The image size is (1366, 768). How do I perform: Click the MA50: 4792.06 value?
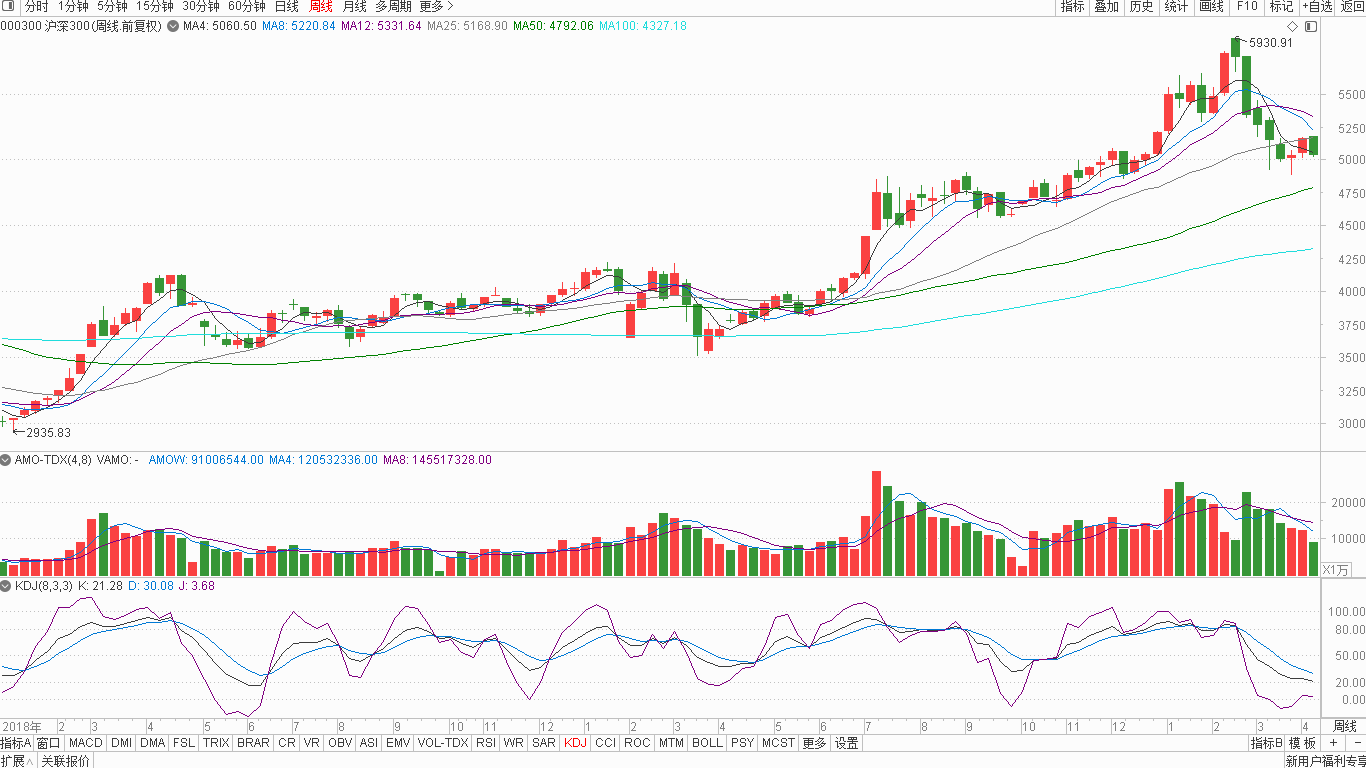[553, 26]
